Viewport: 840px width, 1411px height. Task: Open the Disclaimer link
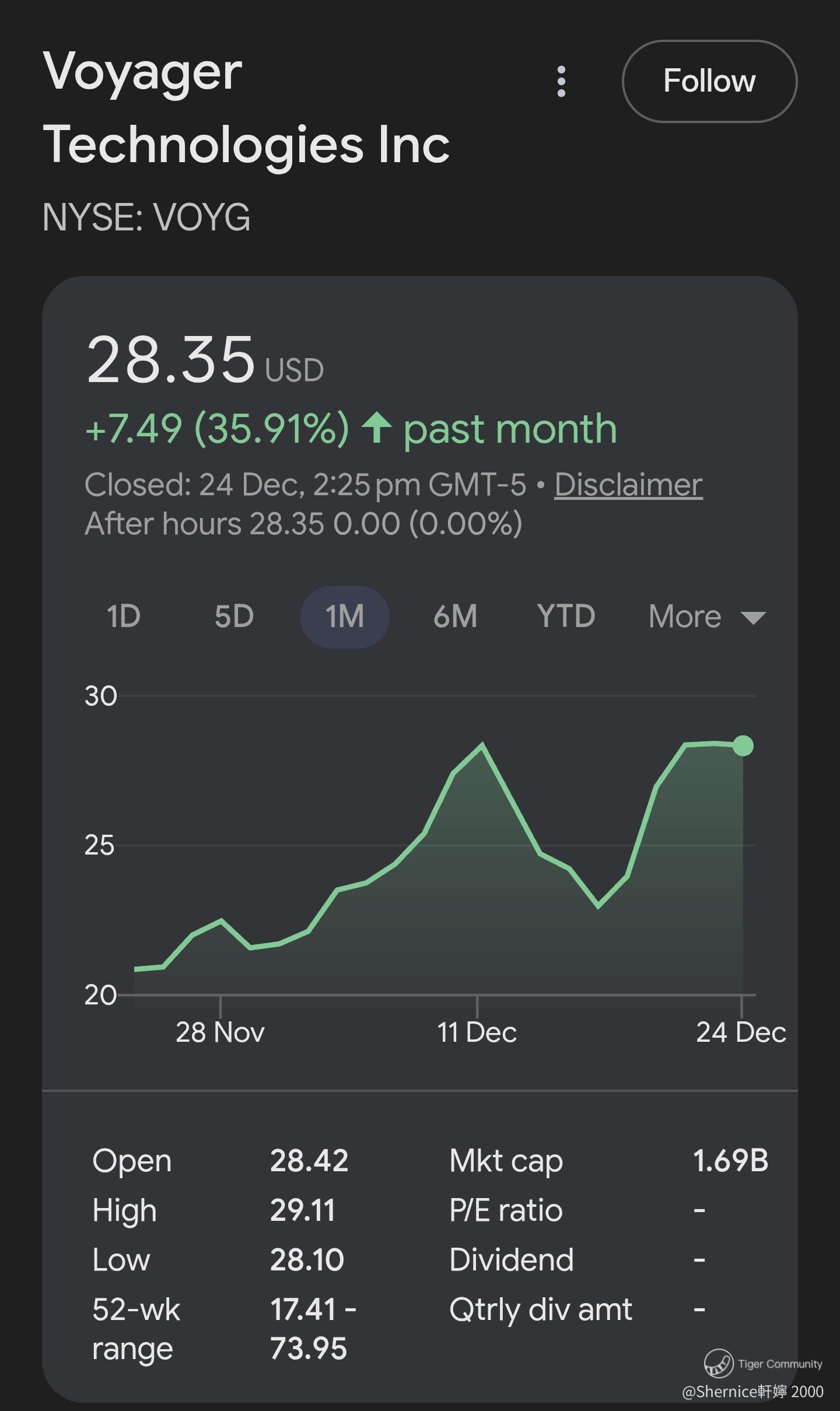click(x=628, y=485)
